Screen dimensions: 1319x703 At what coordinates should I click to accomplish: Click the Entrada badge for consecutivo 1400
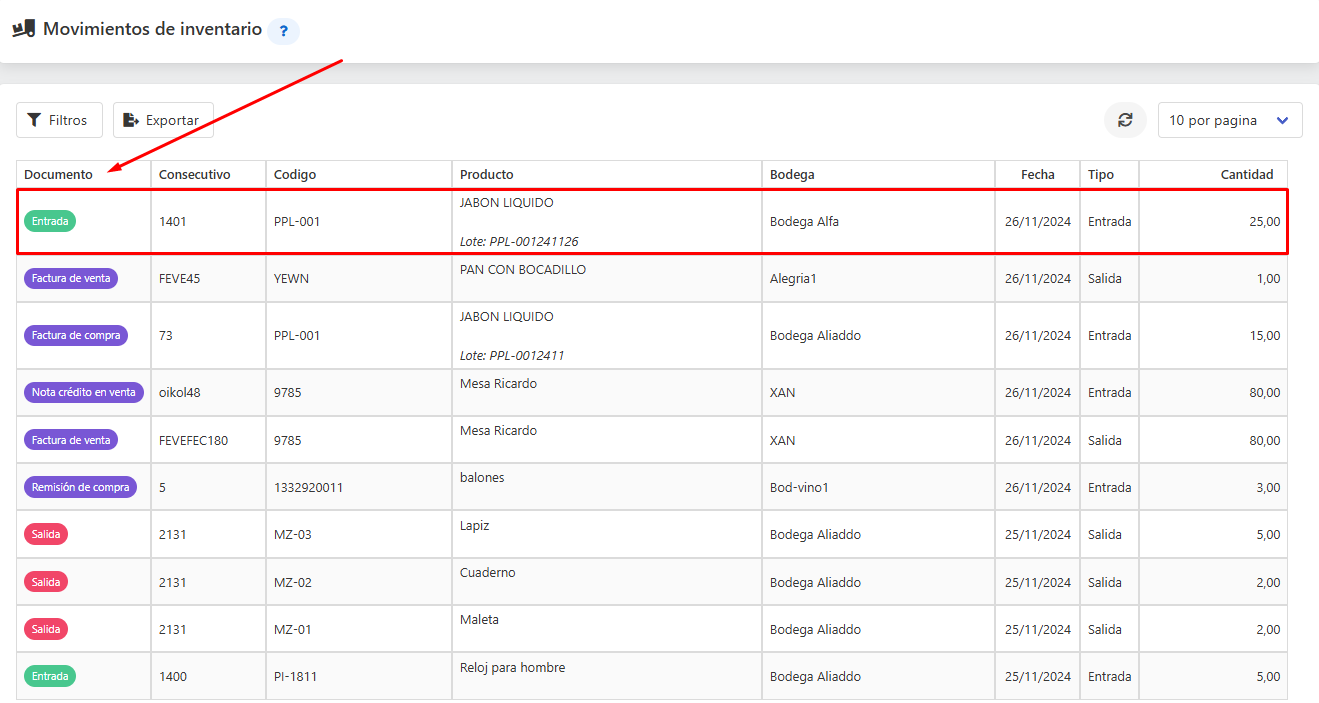tap(50, 676)
